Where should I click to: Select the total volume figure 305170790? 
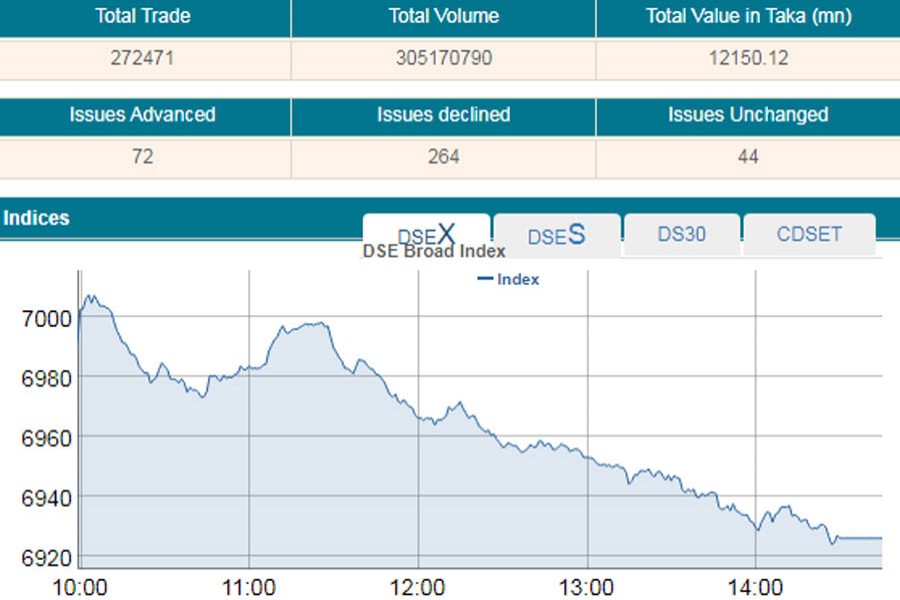(443, 58)
